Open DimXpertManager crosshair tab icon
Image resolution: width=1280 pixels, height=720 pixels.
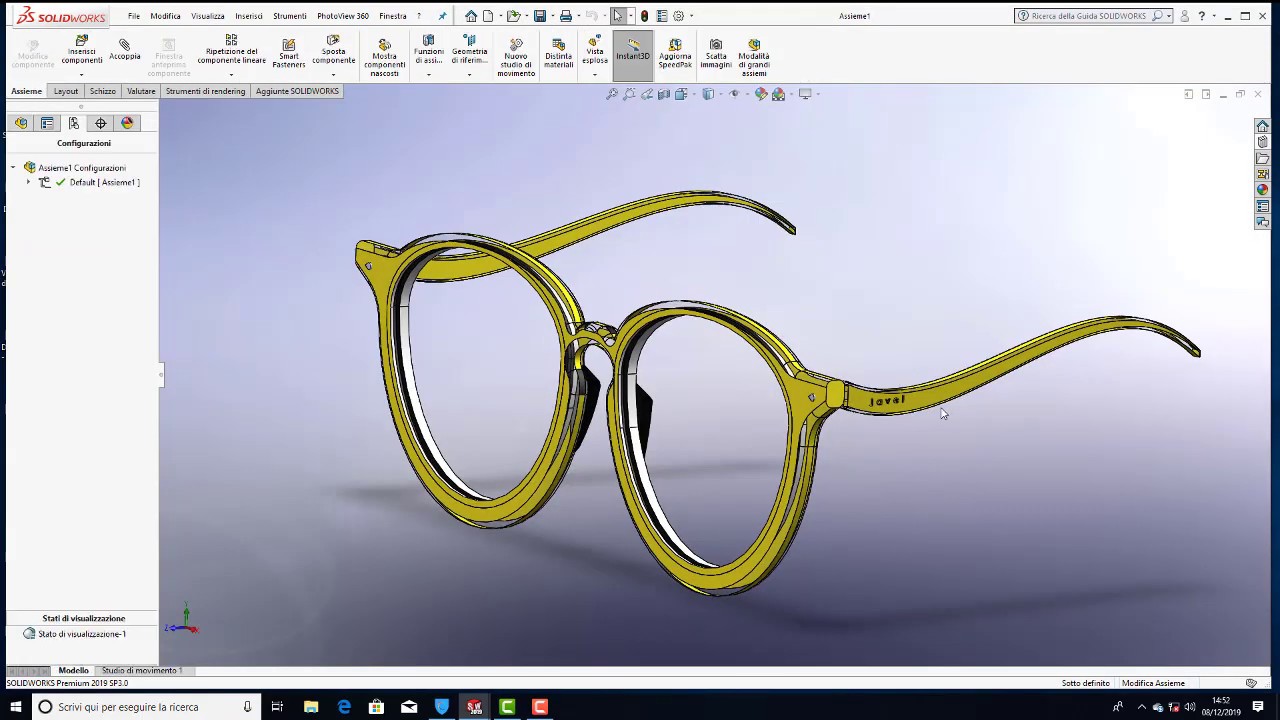[100, 123]
